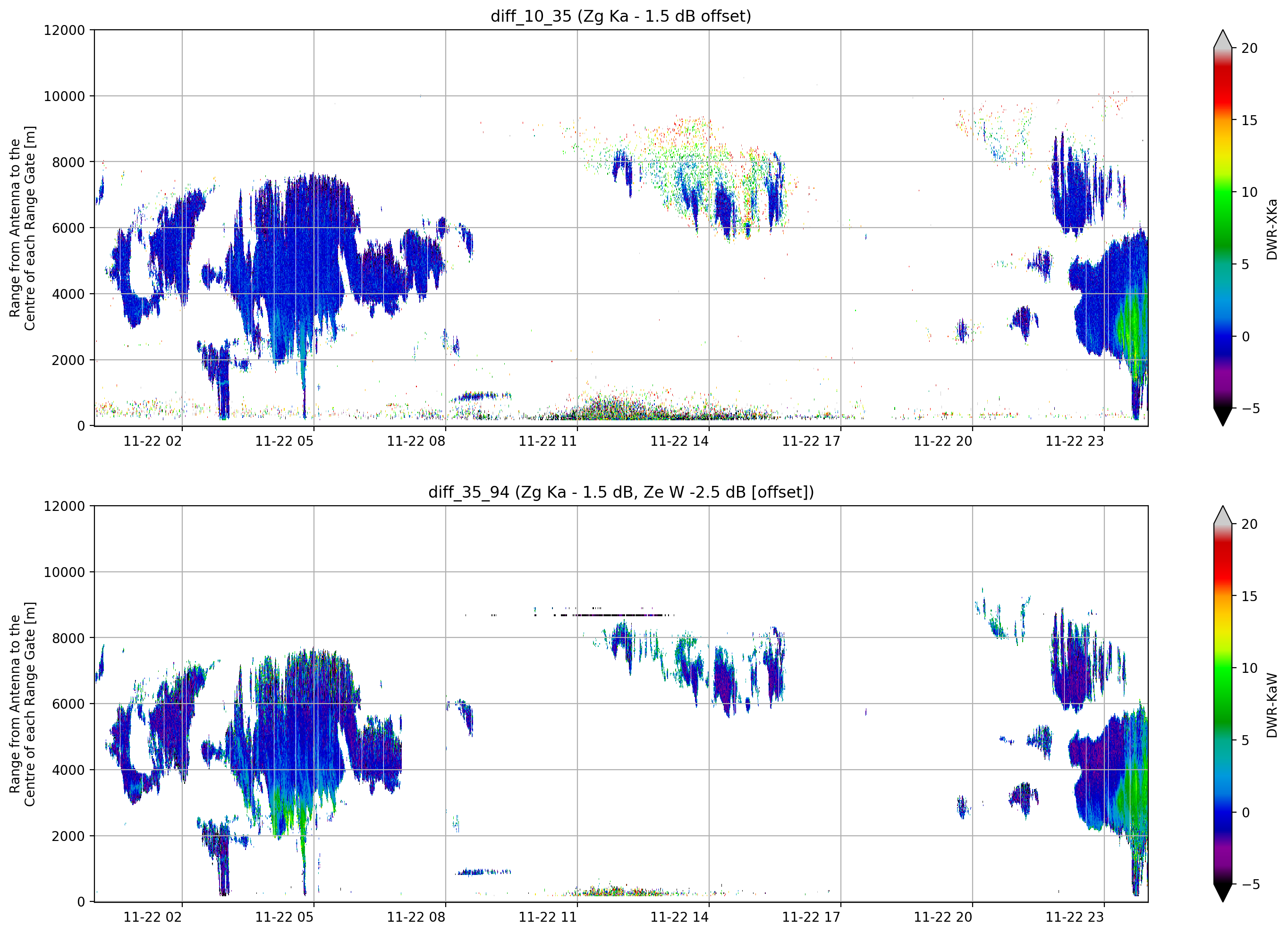This screenshot has height=934, width=1288.
Task: Click "11-22 05" tick label under diff_35_94 plot
Action: pyautogui.click(x=284, y=917)
